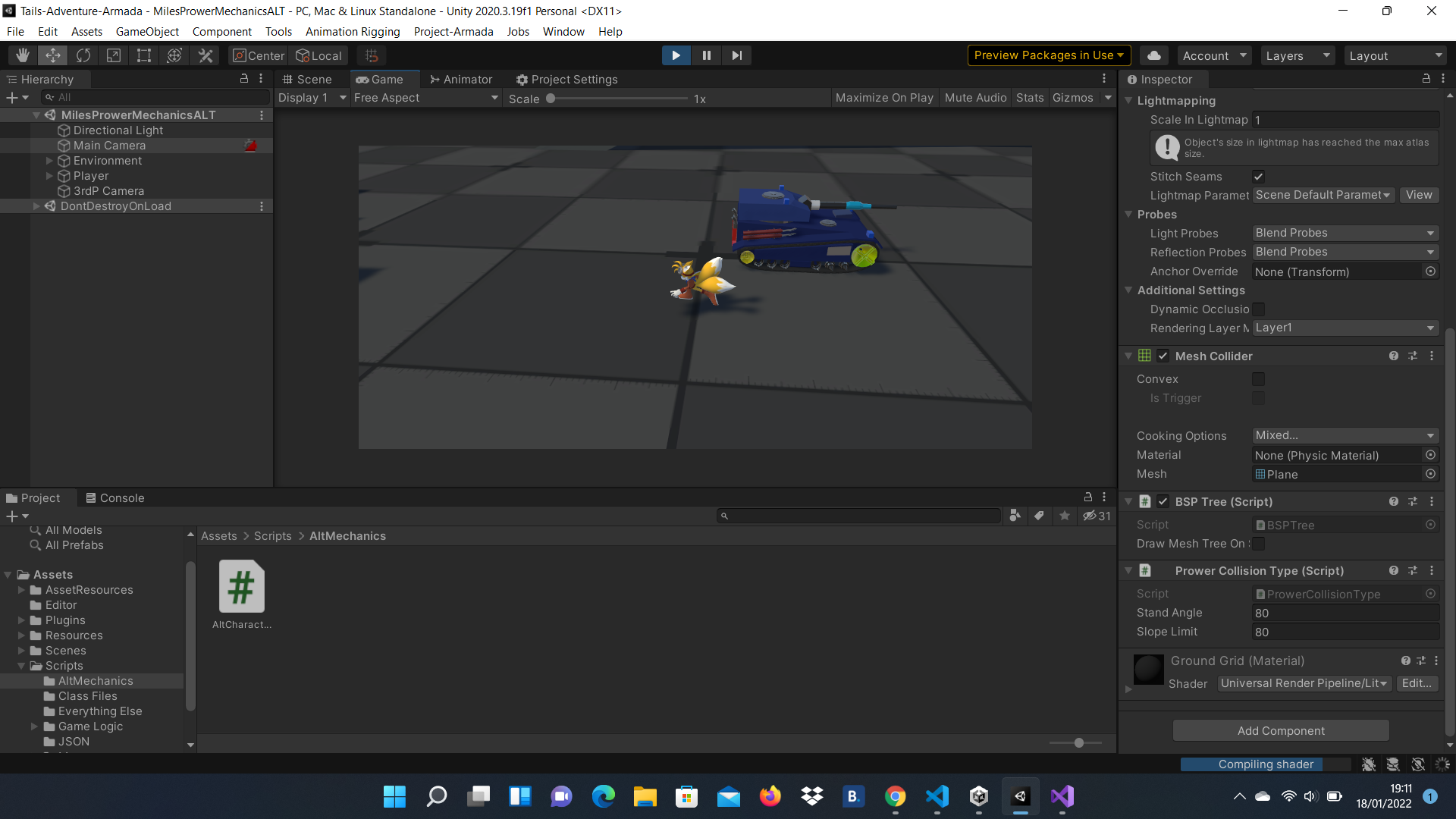
Task: Open the GameObject menu
Action: click(x=147, y=32)
